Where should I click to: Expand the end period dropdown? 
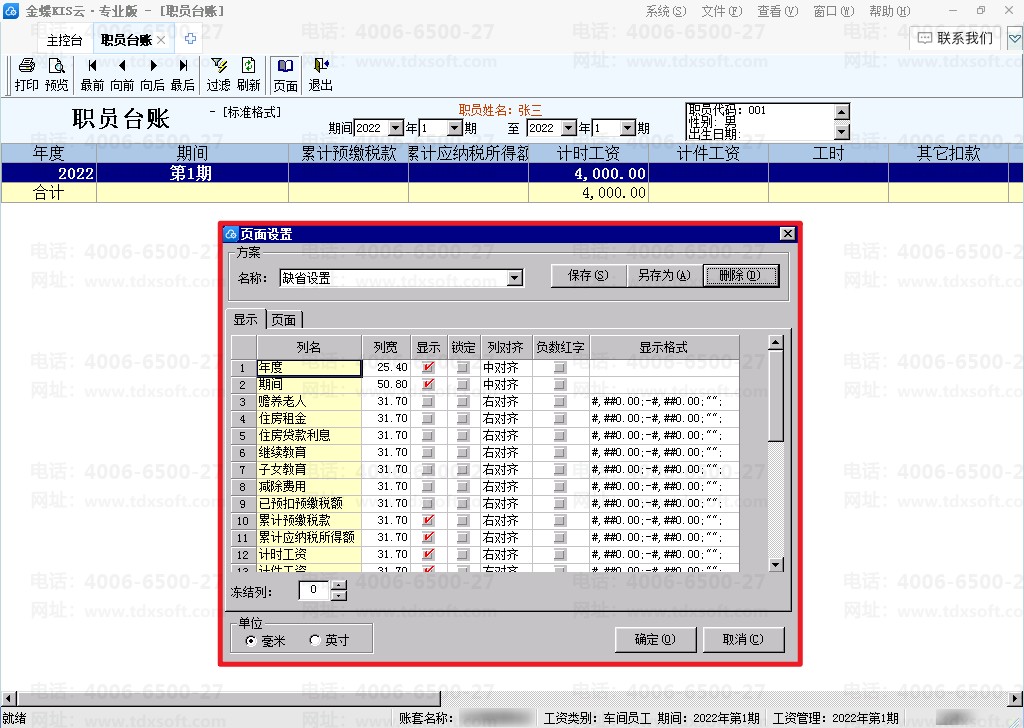click(628, 128)
